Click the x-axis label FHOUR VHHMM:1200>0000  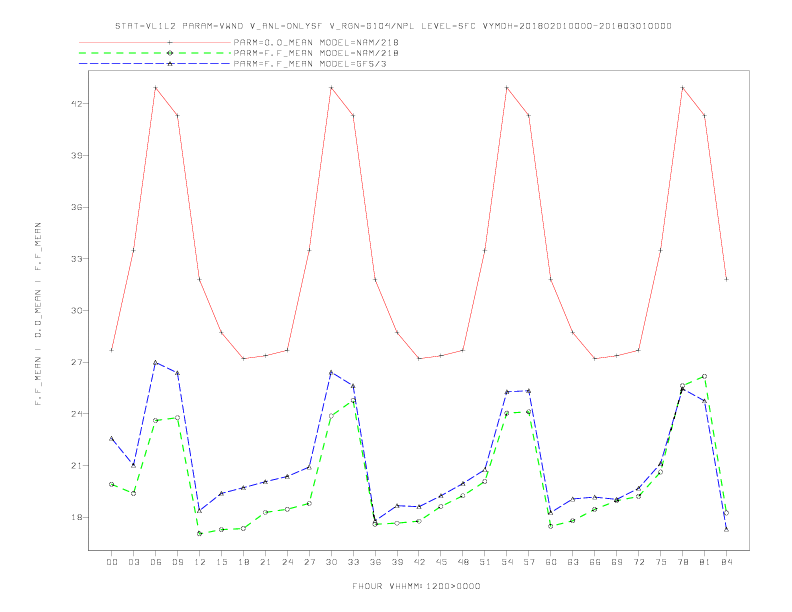pos(416,586)
